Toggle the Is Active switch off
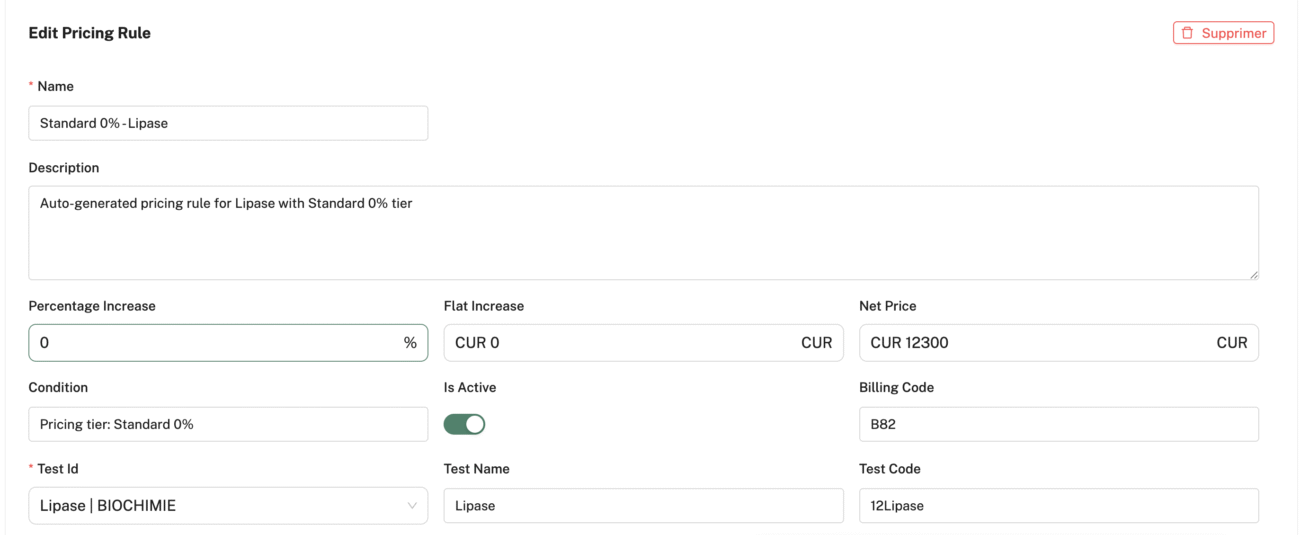Image resolution: width=1300 pixels, height=535 pixels. tap(464, 424)
